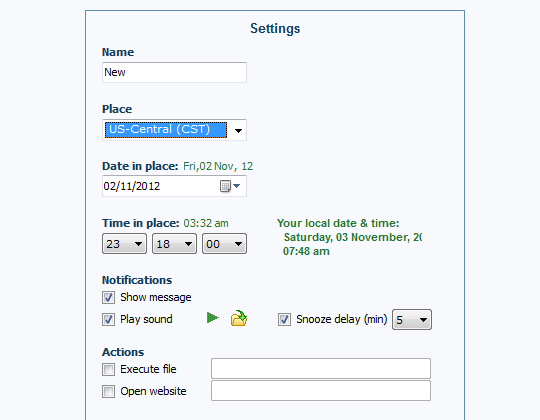Screen dimensions: 540x420
Task: Enable the Open website checkbox
Action: tap(108, 391)
